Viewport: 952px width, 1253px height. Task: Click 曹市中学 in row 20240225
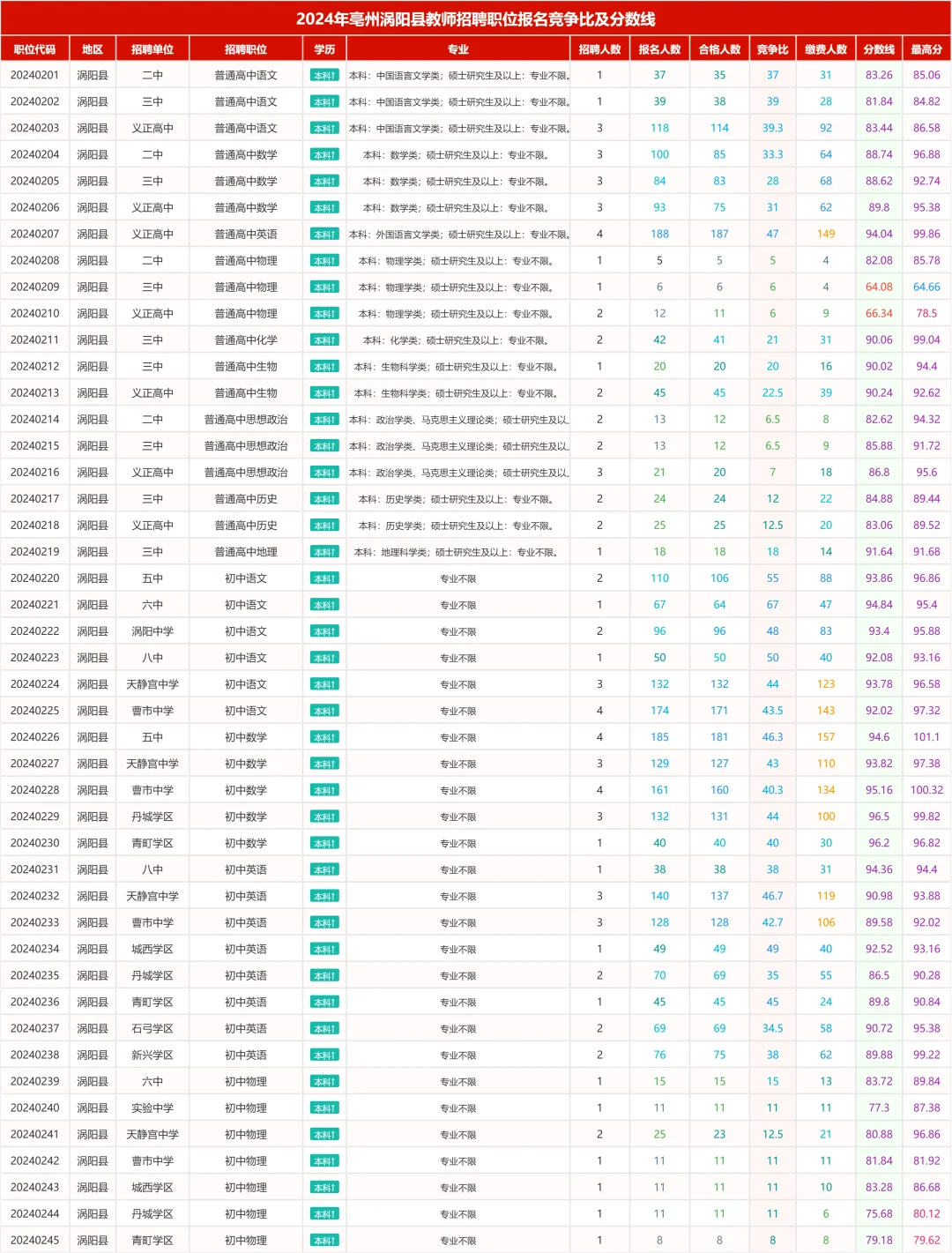tap(152, 710)
